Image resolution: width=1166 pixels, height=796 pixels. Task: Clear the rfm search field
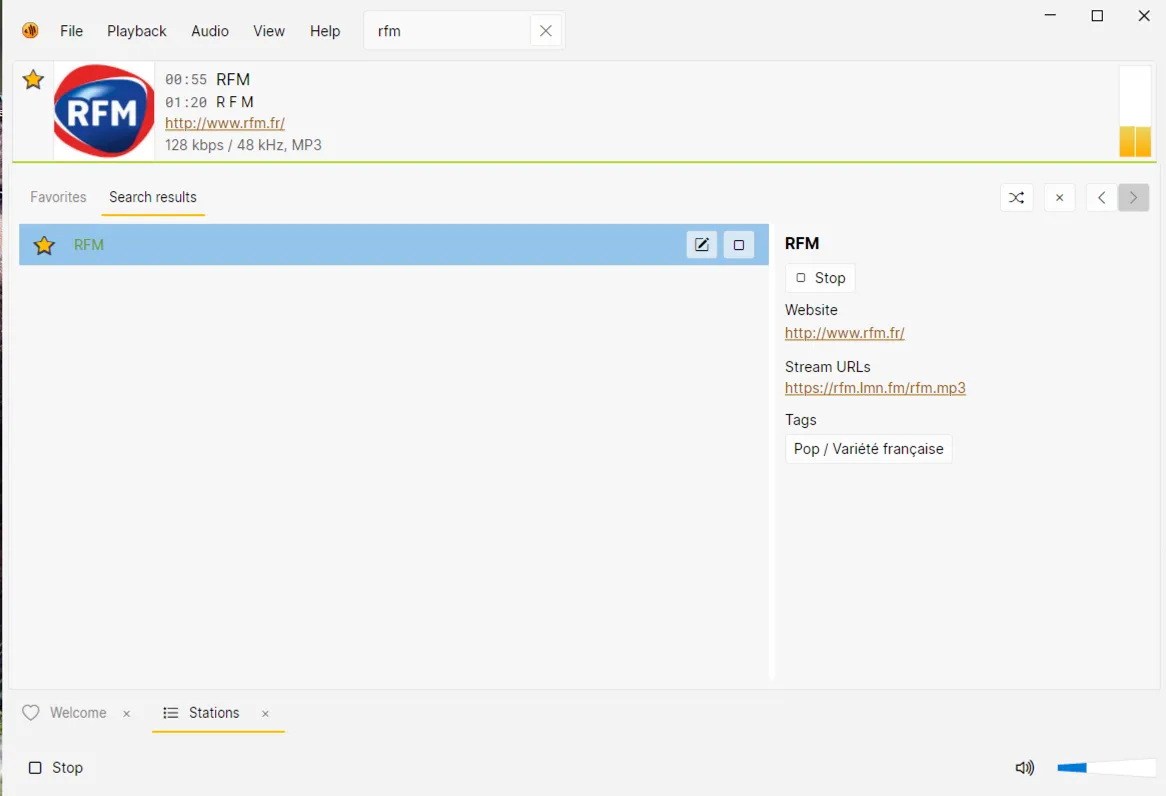(546, 31)
